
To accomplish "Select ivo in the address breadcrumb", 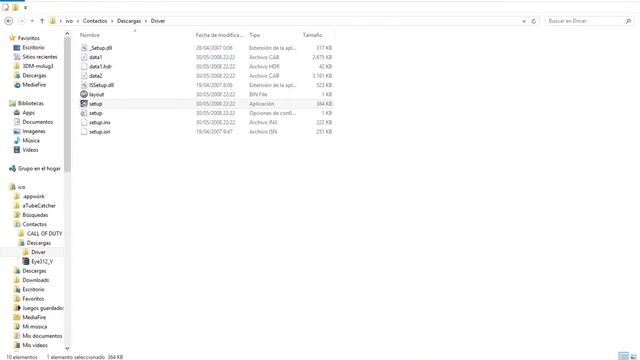I will [69, 21].
